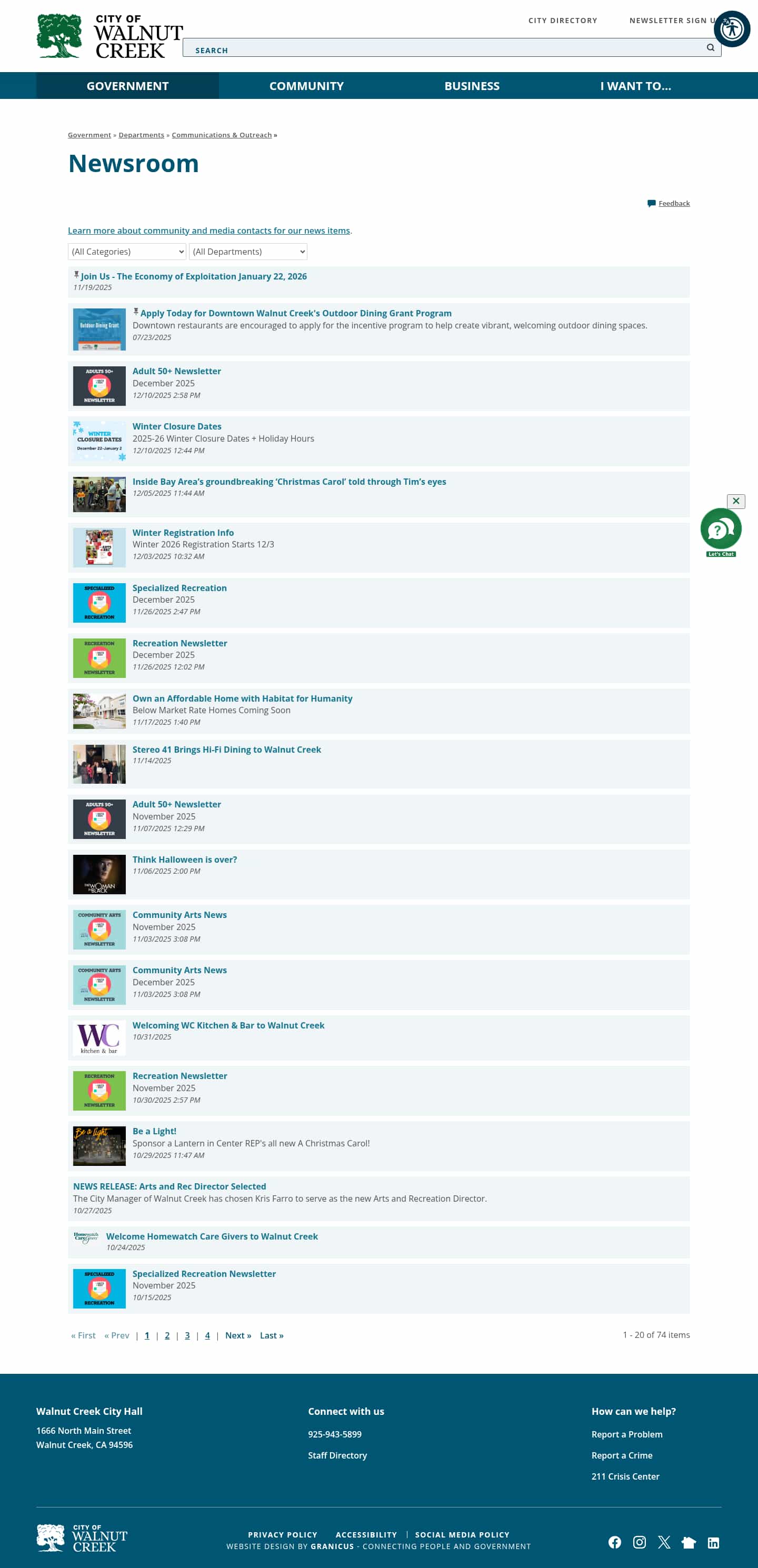The height and width of the screenshot is (1568, 758).
Task: Open Join Us Economy of Exploitation article
Action: tap(194, 276)
